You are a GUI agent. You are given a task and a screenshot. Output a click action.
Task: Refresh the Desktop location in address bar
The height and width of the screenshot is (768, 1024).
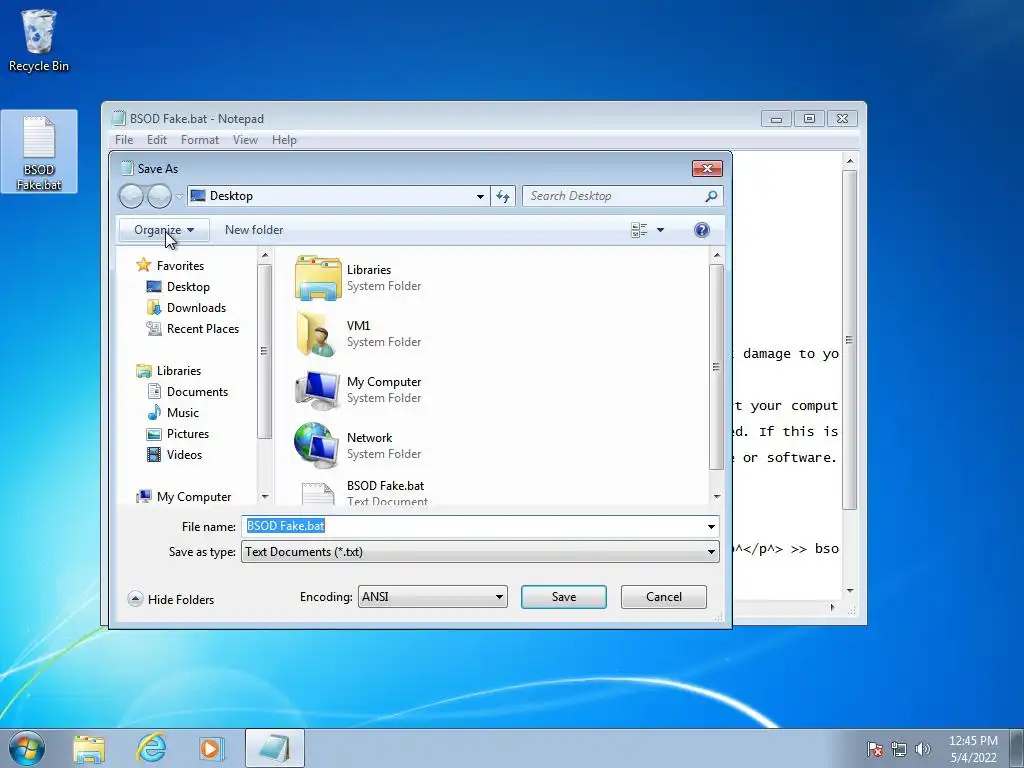point(503,196)
